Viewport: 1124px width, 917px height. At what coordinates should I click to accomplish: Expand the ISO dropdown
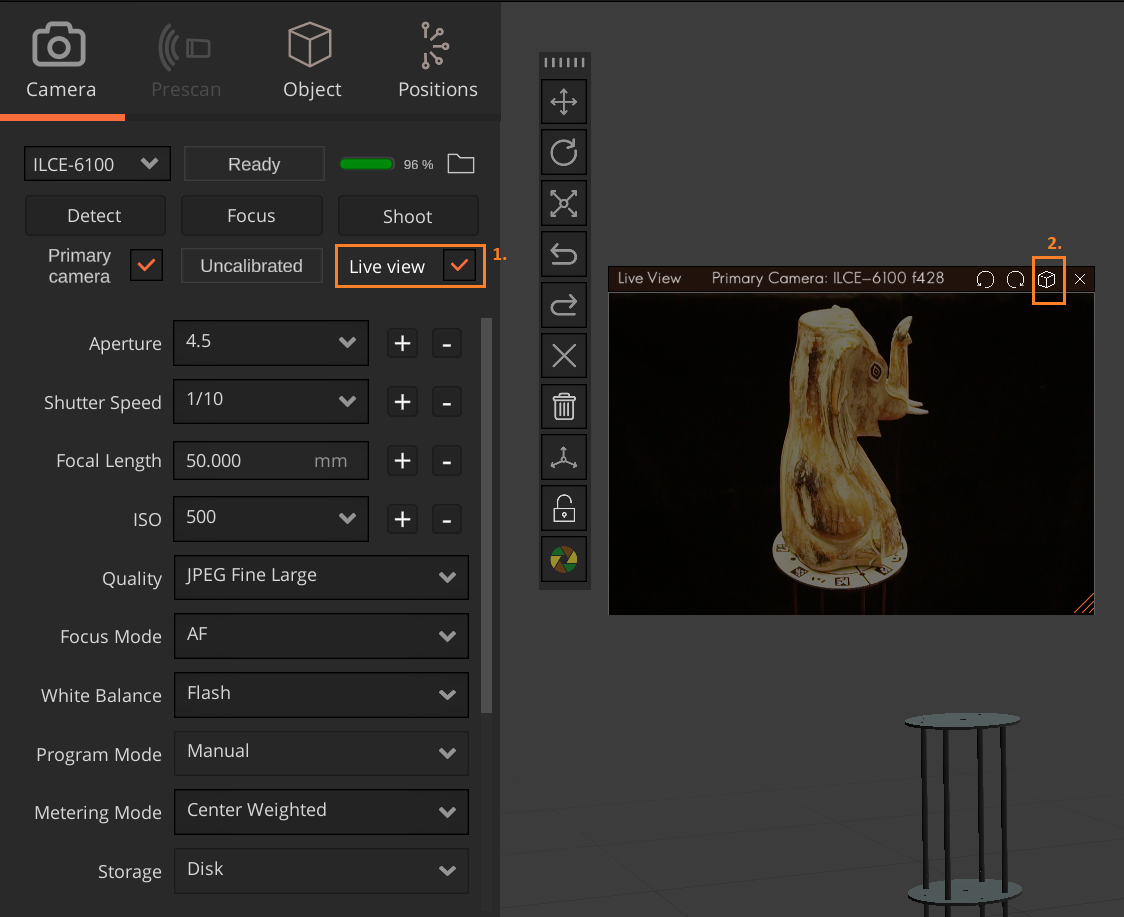point(271,518)
